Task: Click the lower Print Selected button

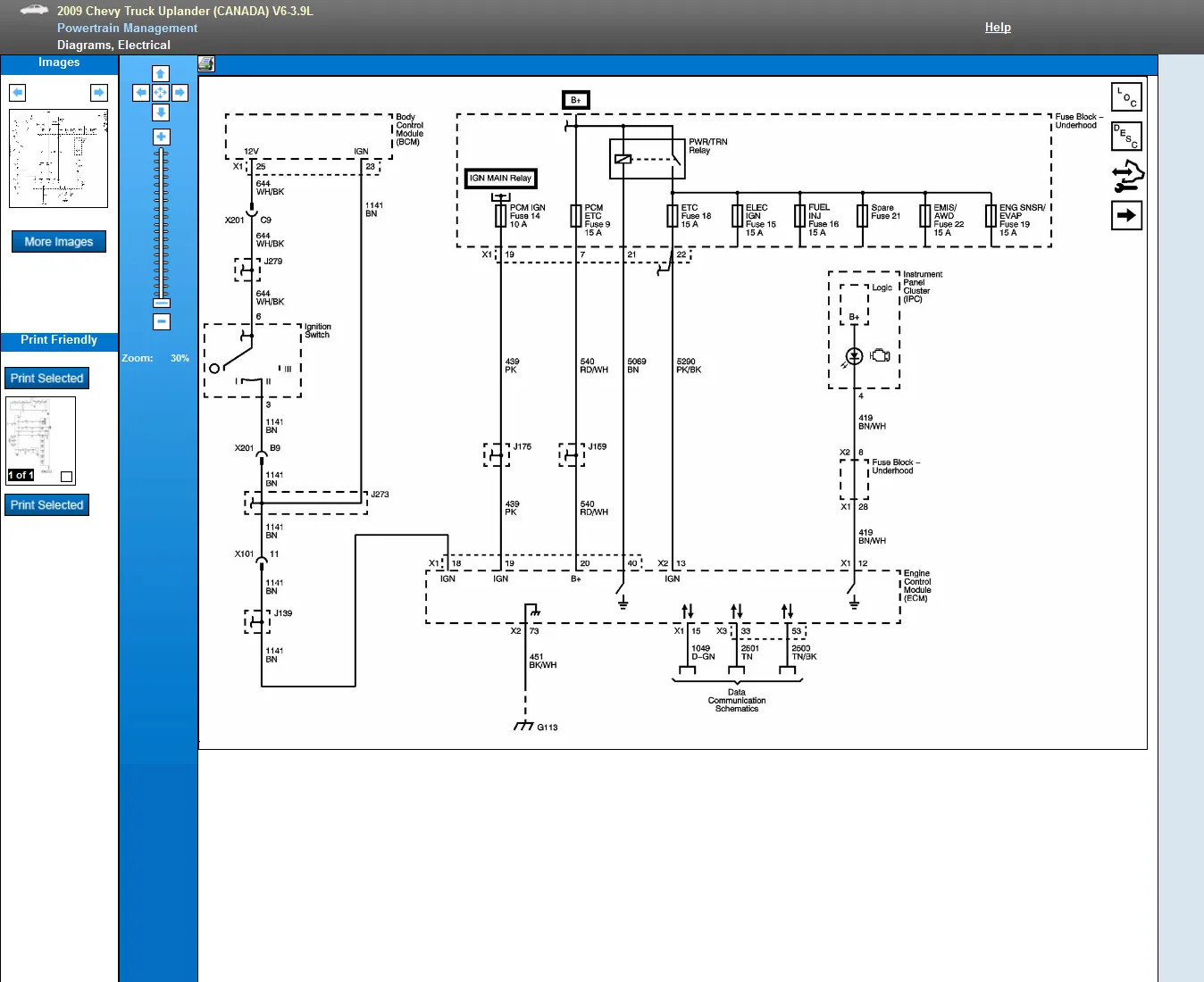Action: (x=46, y=505)
